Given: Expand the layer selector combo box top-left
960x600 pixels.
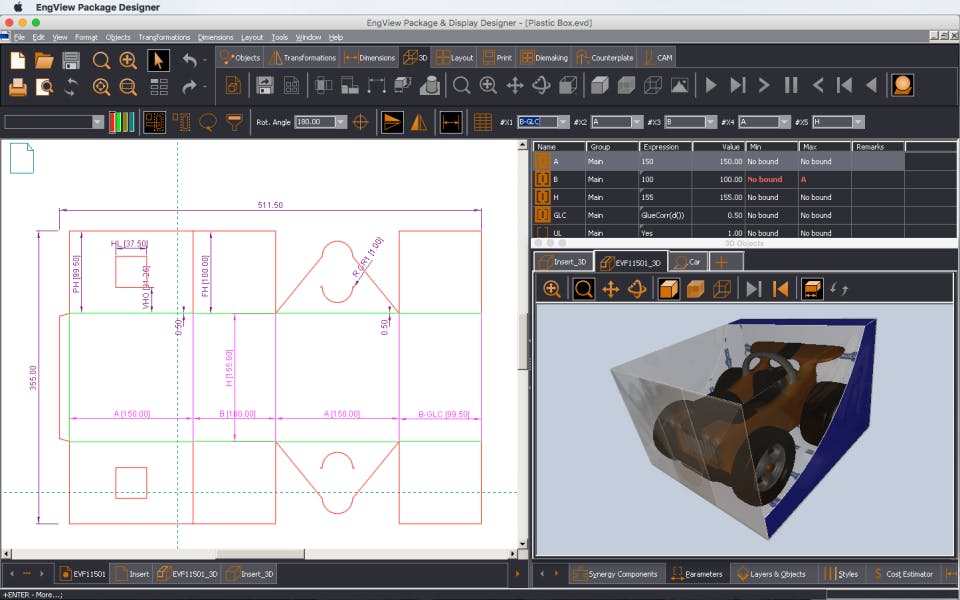Looking at the screenshot, I should pos(95,122).
